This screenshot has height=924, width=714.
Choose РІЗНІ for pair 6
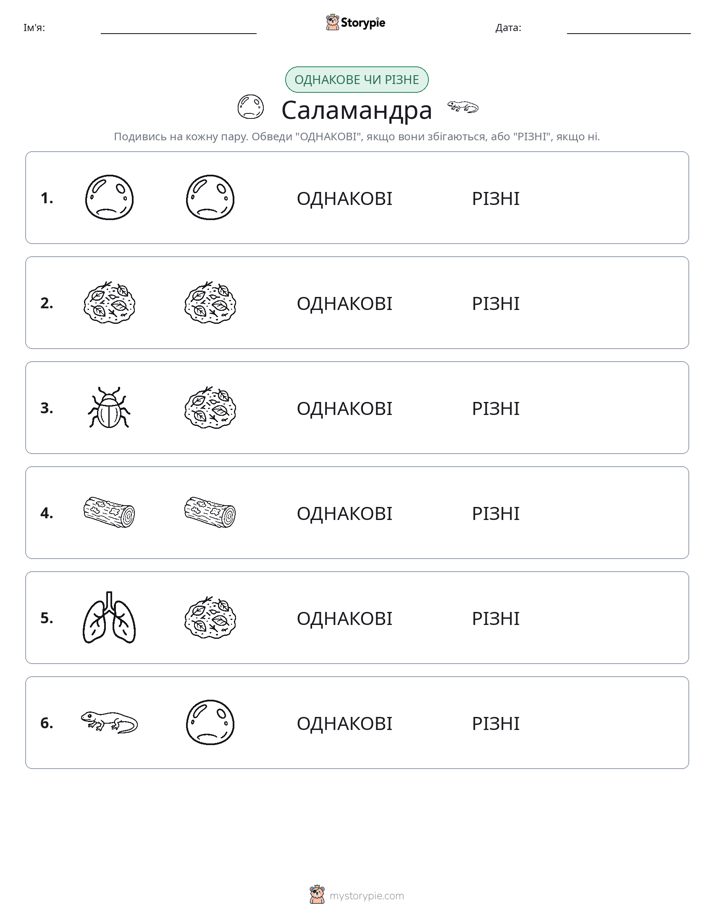click(x=495, y=723)
